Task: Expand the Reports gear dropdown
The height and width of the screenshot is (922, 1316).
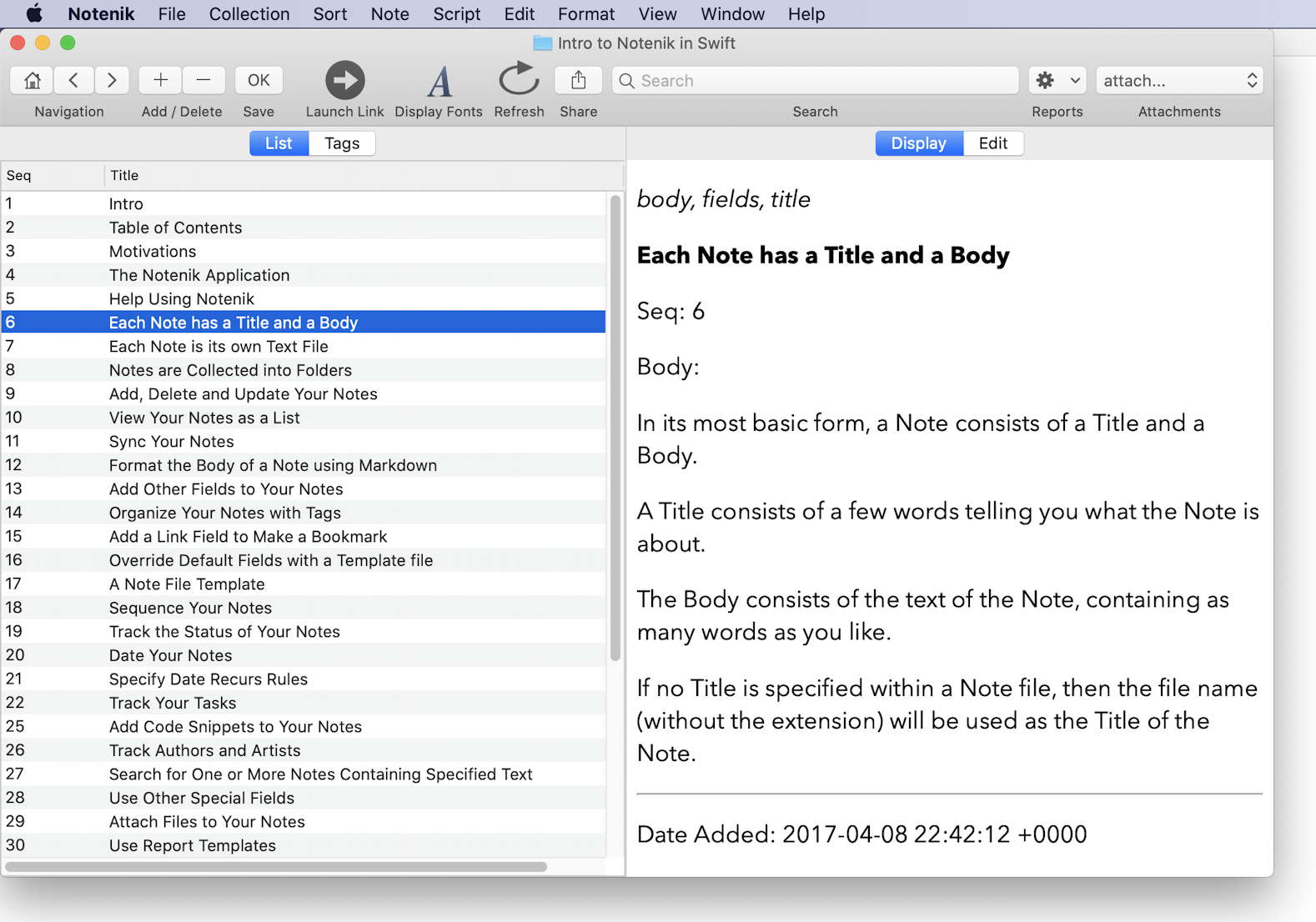Action: [1057, 80]
